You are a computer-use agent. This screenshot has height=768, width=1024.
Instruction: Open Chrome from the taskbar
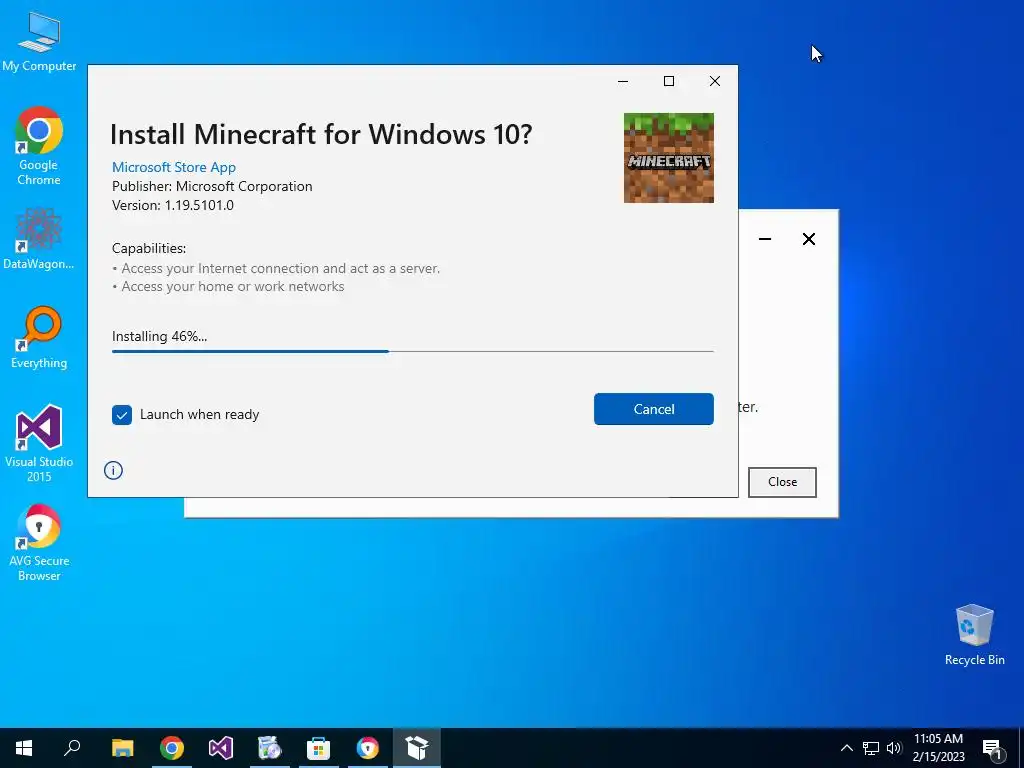point(172,748)
